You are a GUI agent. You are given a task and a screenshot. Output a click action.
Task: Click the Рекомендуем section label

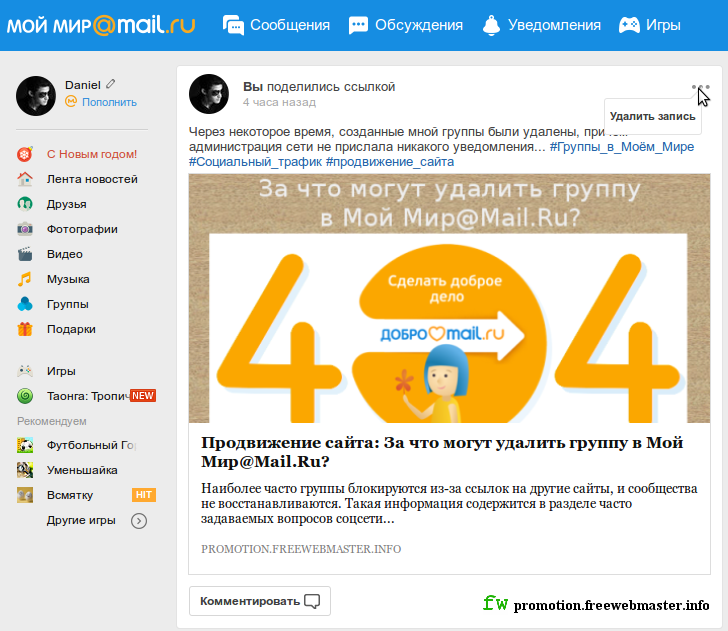pyautogui.click(x=52, y=421)
